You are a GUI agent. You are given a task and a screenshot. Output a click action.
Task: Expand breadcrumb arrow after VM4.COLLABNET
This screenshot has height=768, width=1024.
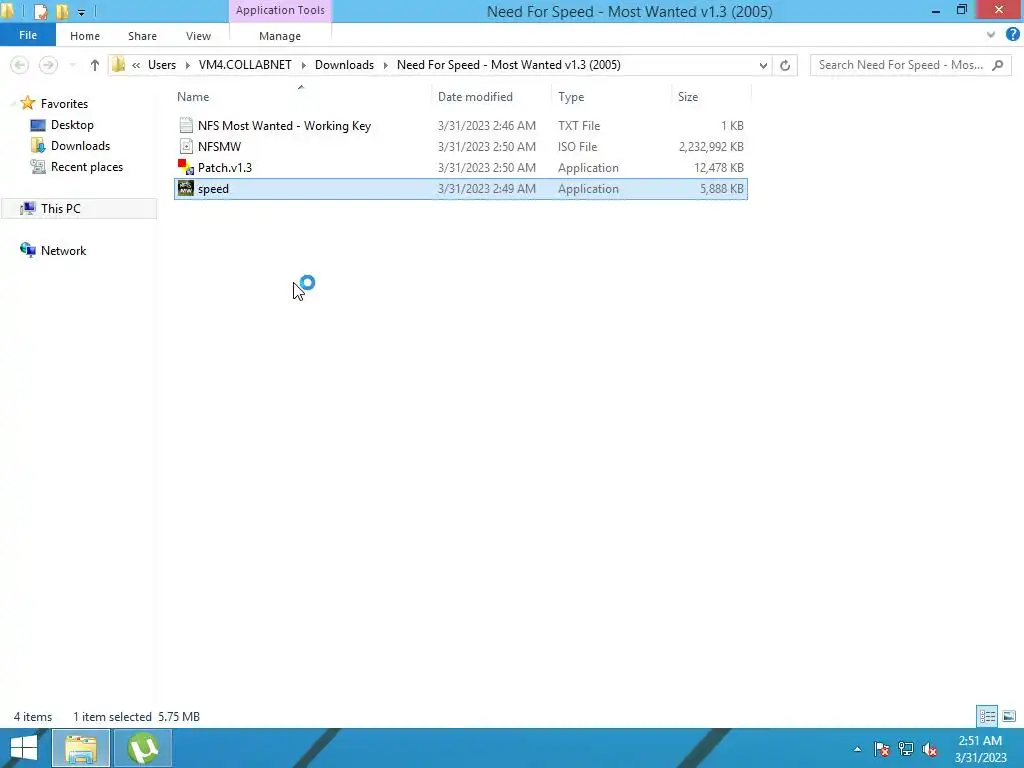coord(304,65)
